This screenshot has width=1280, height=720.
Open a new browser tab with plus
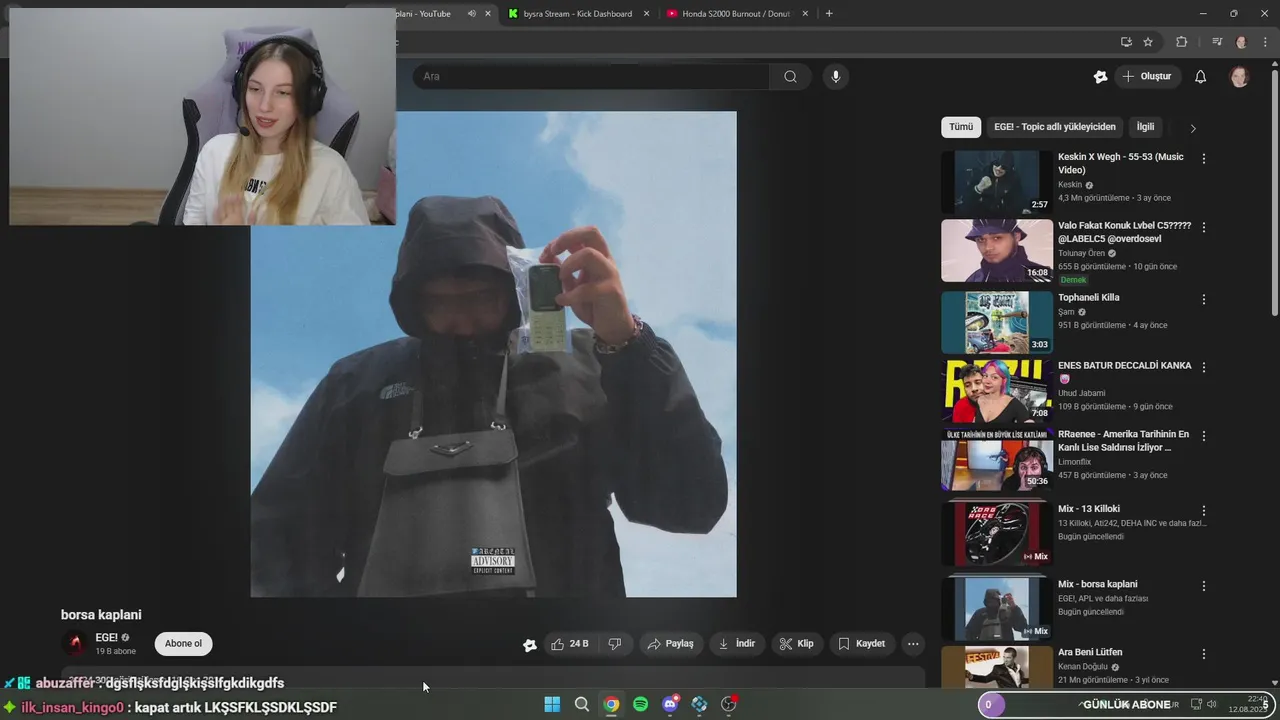pyautogui.click(x=829, y=13)
